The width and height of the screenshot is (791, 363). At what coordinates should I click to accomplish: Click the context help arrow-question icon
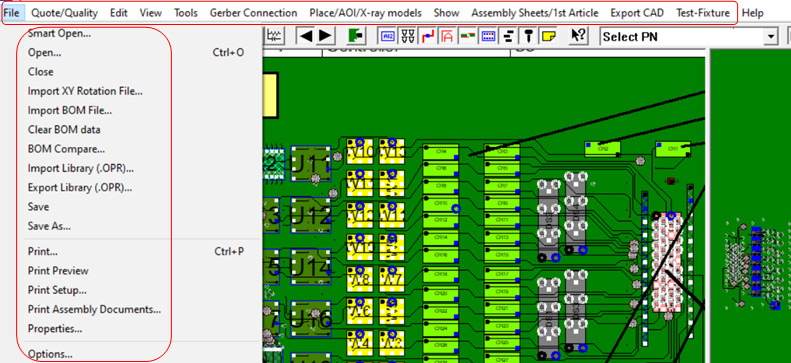point(579,36)
